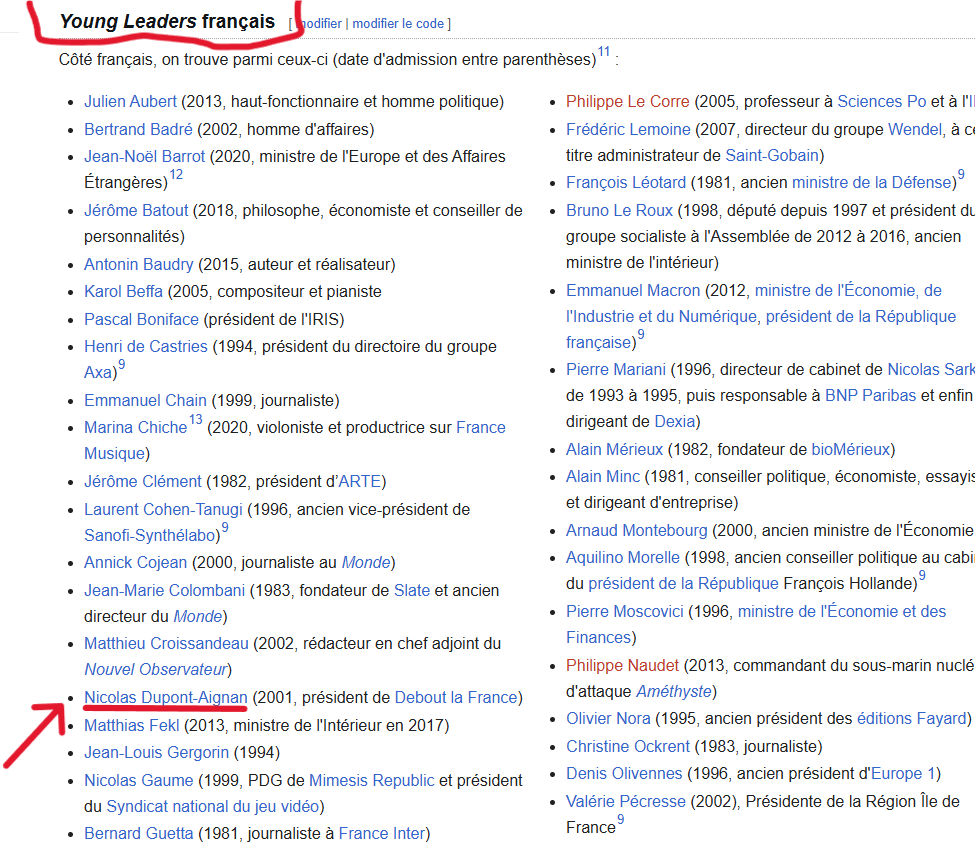Click the section's modifier le code link
The height and width of the screenshot is (842, 975).
click(398, 24)
